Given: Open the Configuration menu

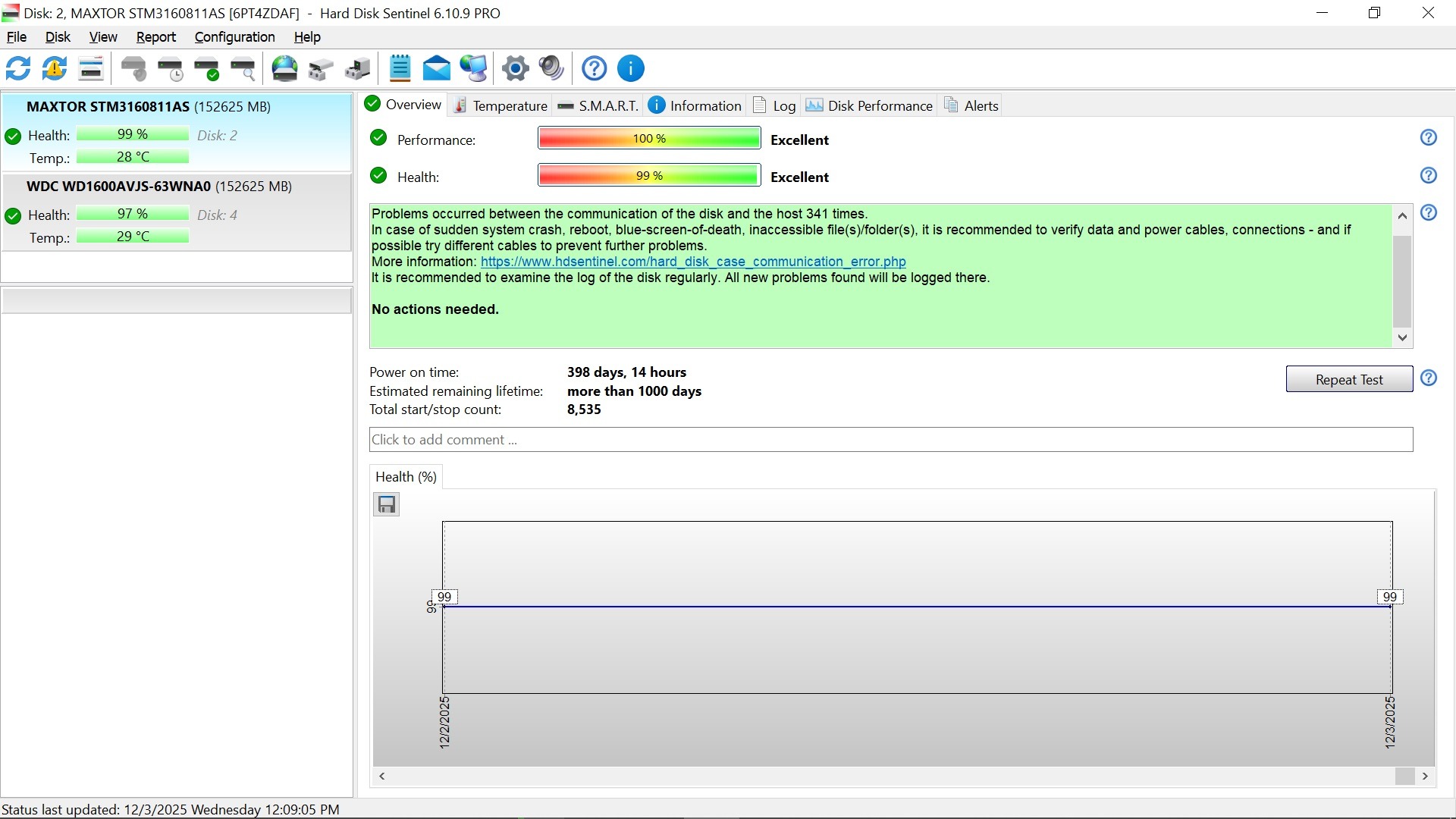Looking at the screenshot, I should point(234,37).
